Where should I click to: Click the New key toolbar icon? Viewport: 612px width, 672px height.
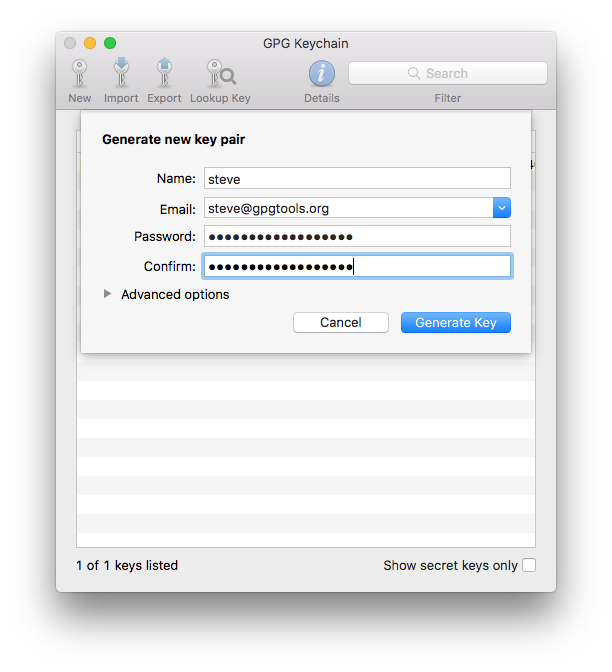tap(80, 75)
